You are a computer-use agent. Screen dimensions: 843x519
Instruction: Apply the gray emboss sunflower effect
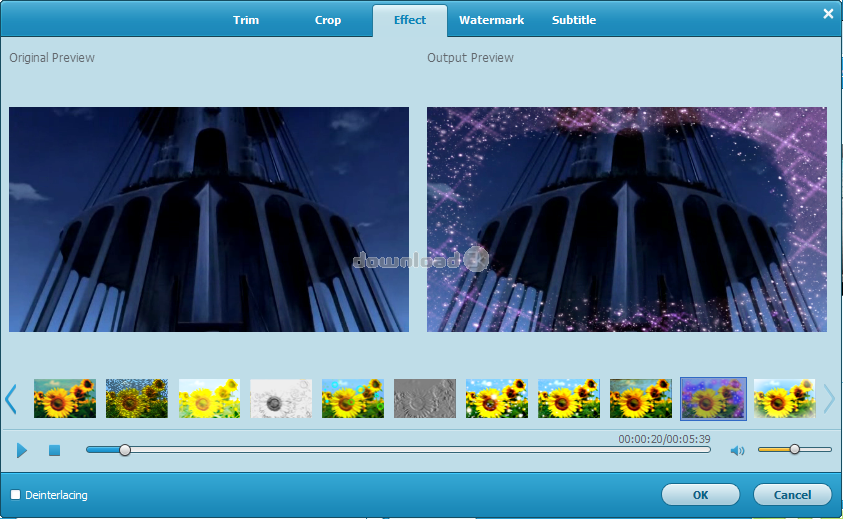click(x=425, y=399)
